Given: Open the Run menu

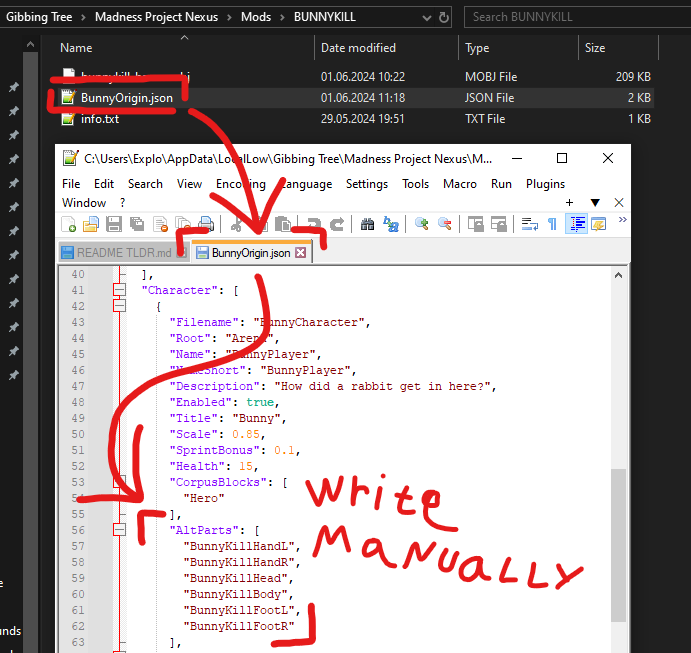Looking at the screenshot, I should [502, 184].
